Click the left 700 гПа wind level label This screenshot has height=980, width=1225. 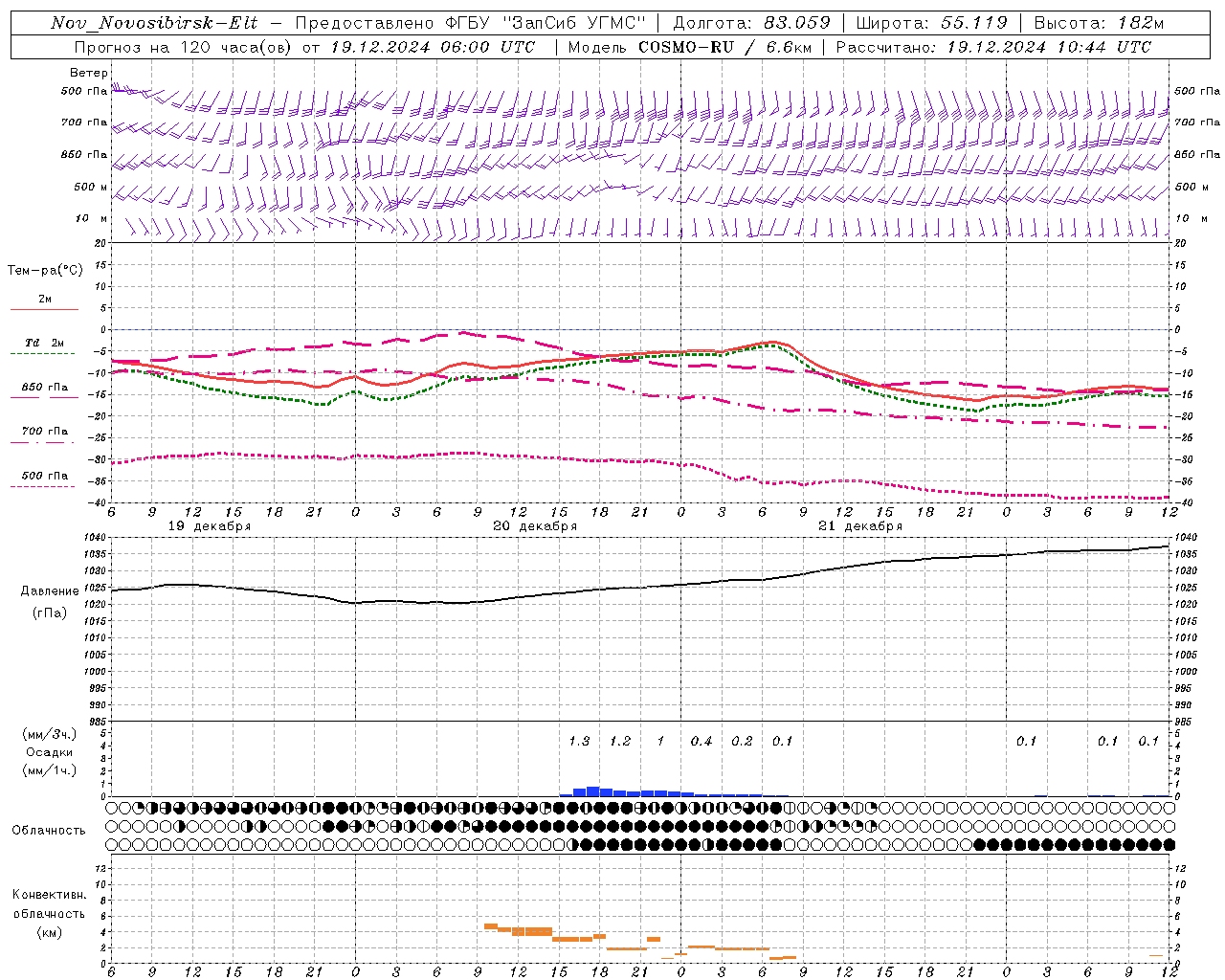coord(84,122)
